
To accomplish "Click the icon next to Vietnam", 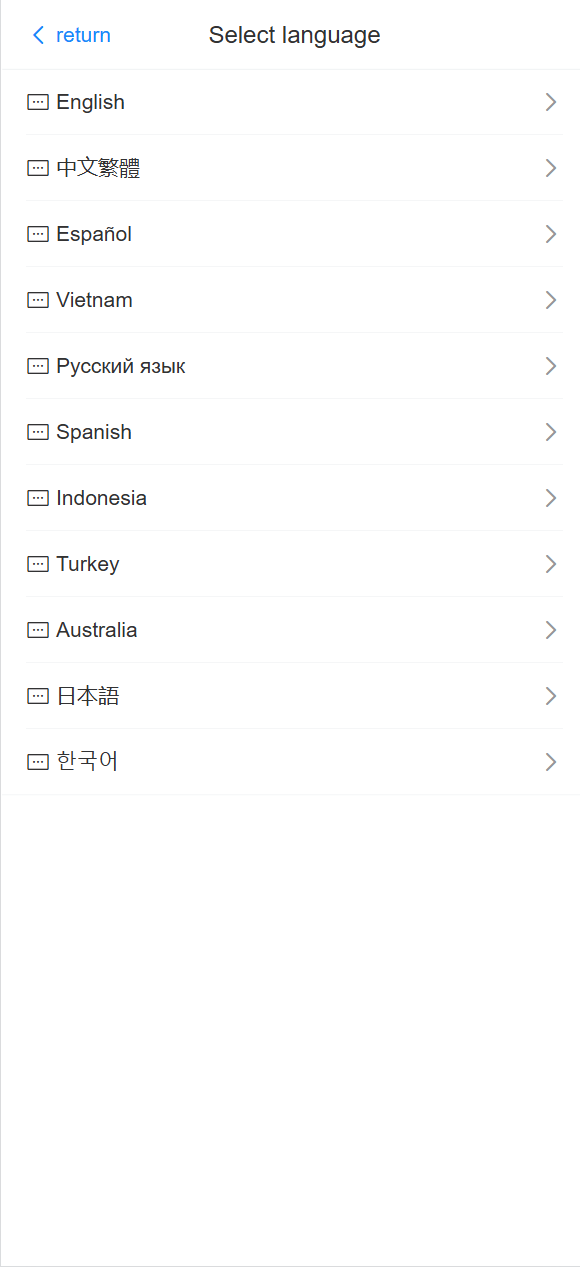I will pyautogui.click(x=38, y=300).
